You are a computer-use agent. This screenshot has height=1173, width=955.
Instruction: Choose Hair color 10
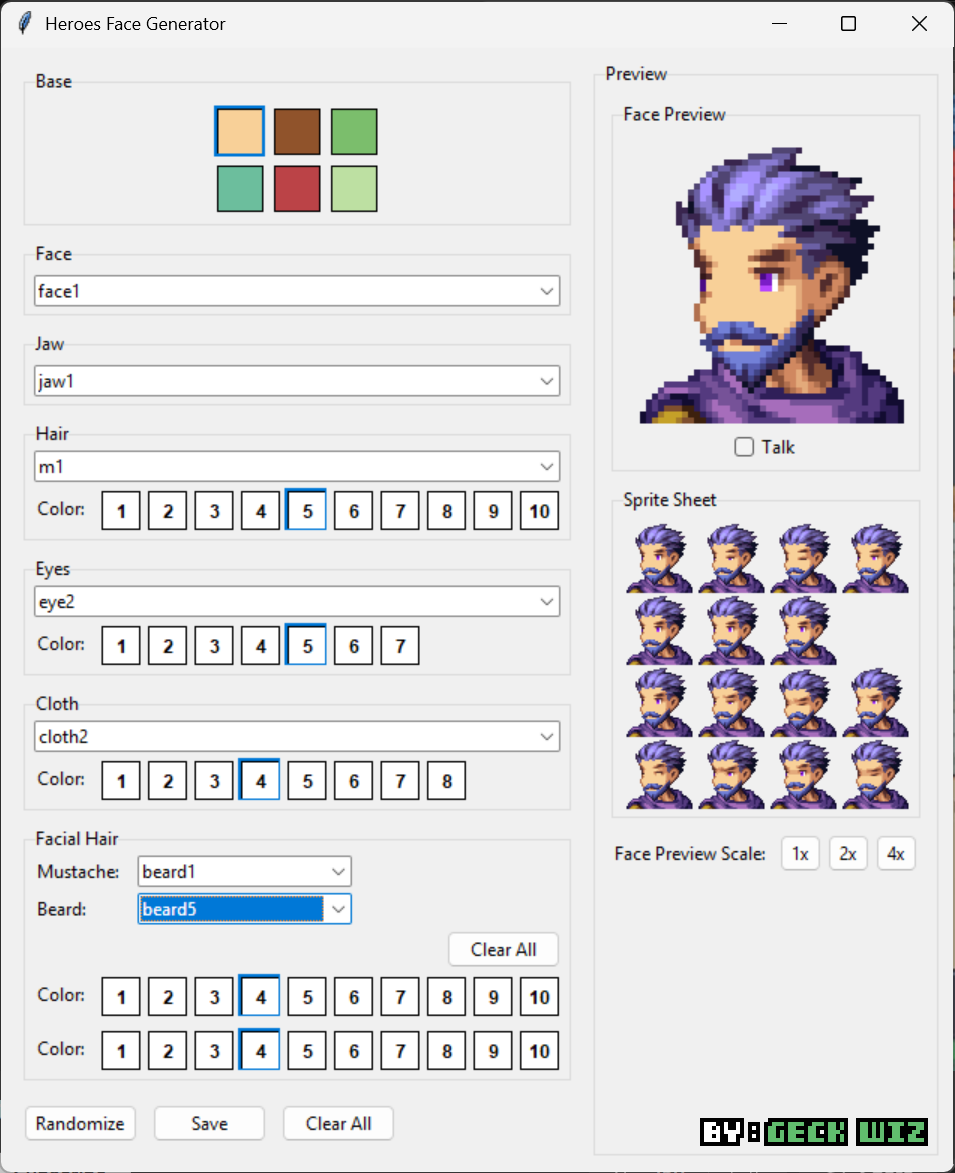tap(539, 511)
